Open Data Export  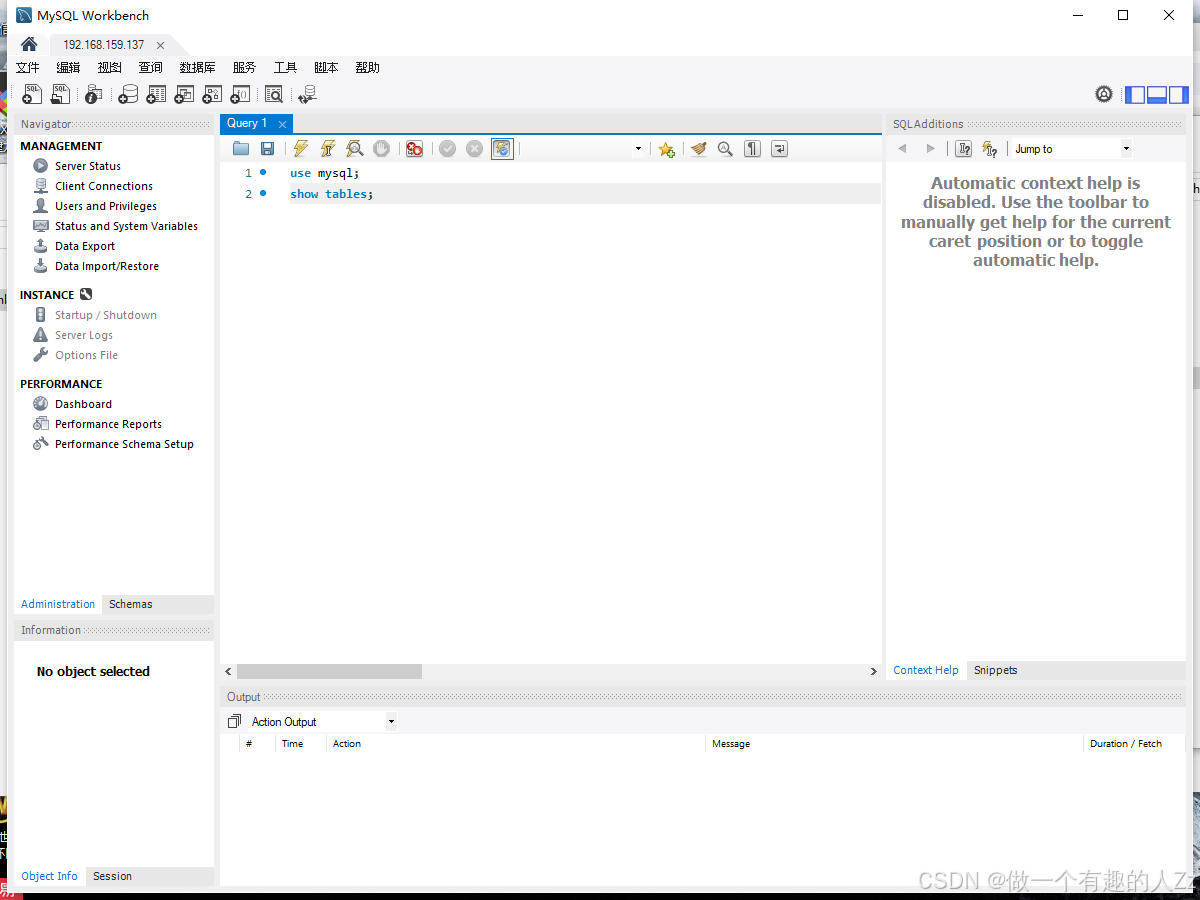pos(84,246)
